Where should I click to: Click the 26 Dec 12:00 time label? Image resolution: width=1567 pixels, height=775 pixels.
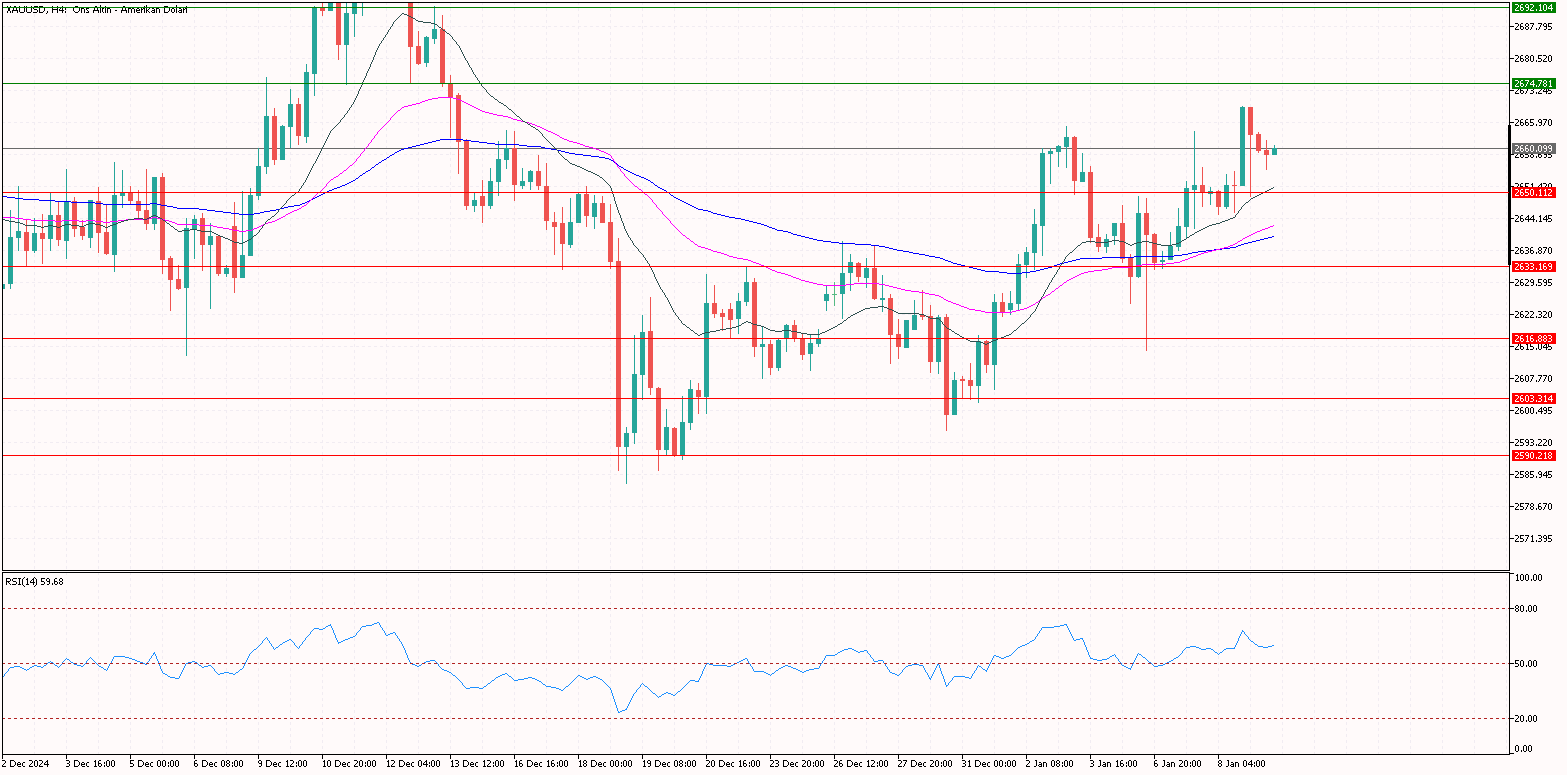(859, 764)
